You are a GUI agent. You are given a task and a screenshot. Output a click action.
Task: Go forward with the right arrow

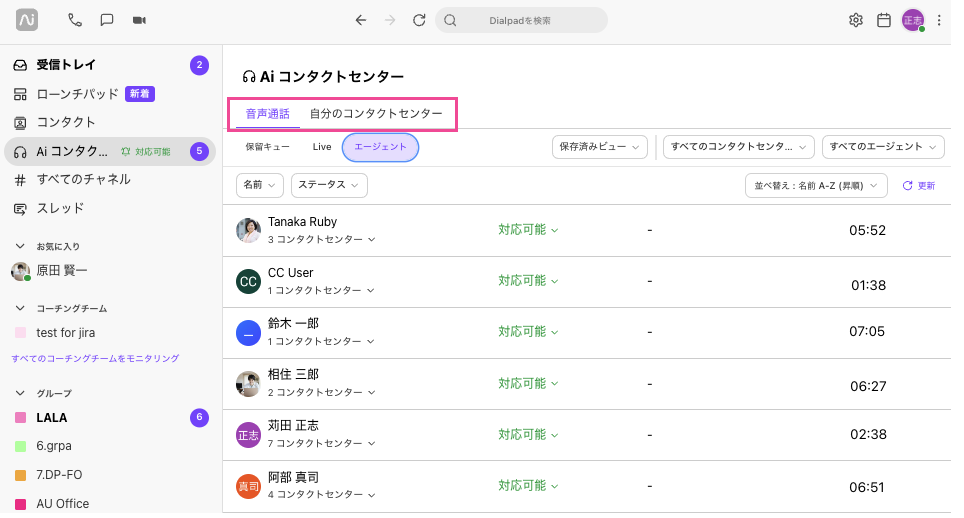tap(390, 20)
